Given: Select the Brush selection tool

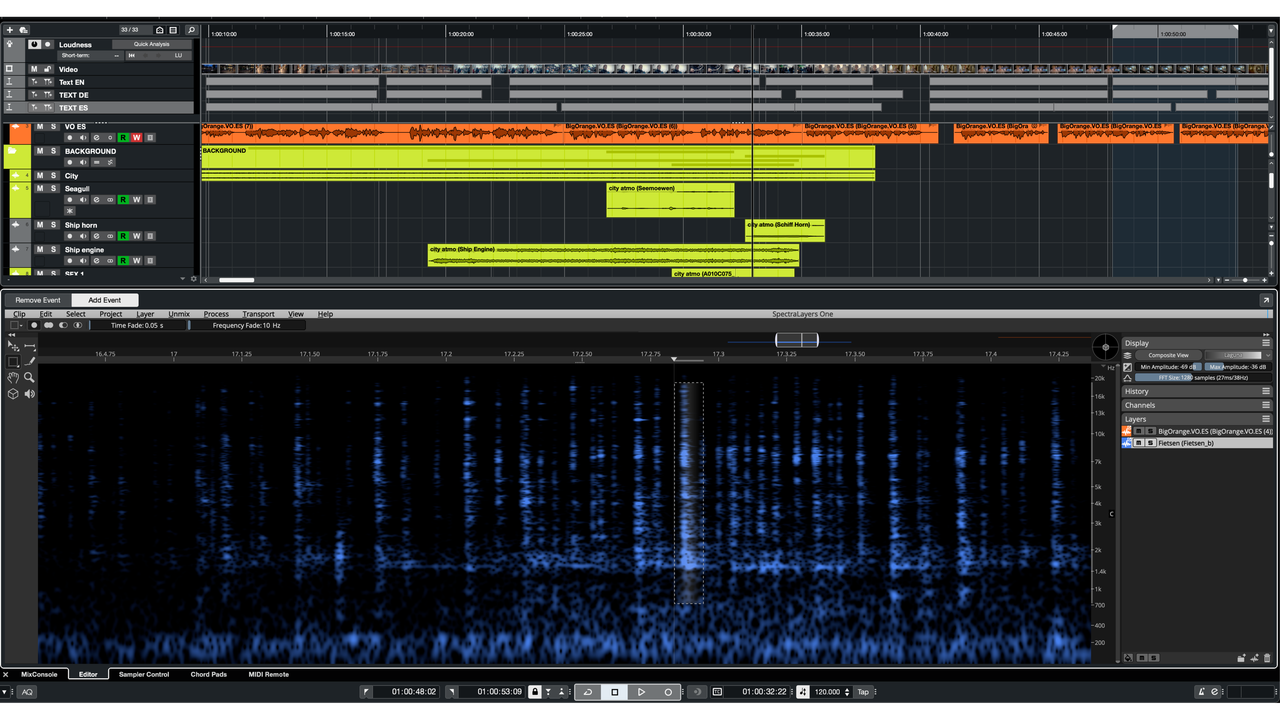Looking at the screenshot, I should coord(30,361).
